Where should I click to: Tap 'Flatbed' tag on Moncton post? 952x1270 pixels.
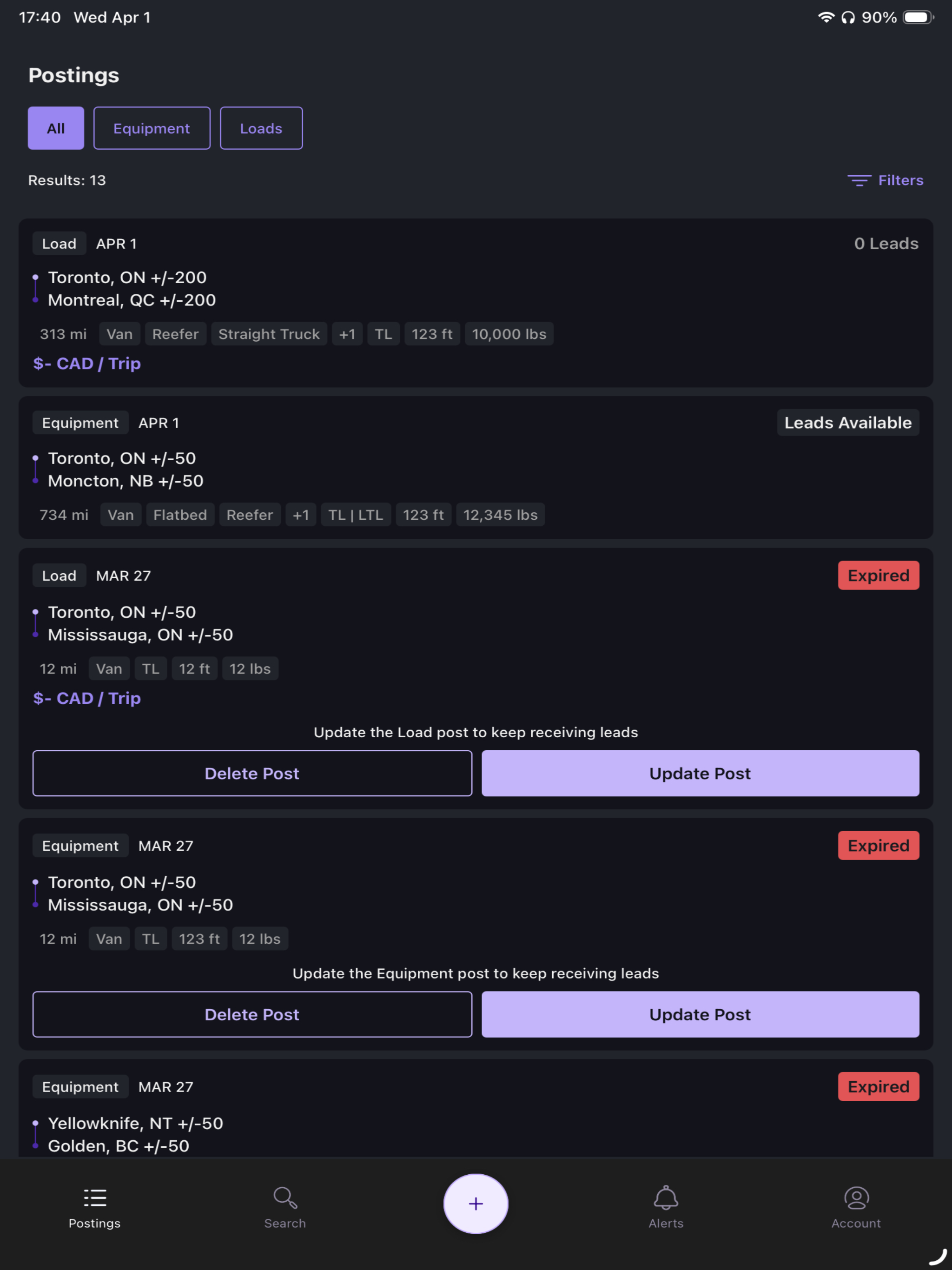tap(180, 515)
